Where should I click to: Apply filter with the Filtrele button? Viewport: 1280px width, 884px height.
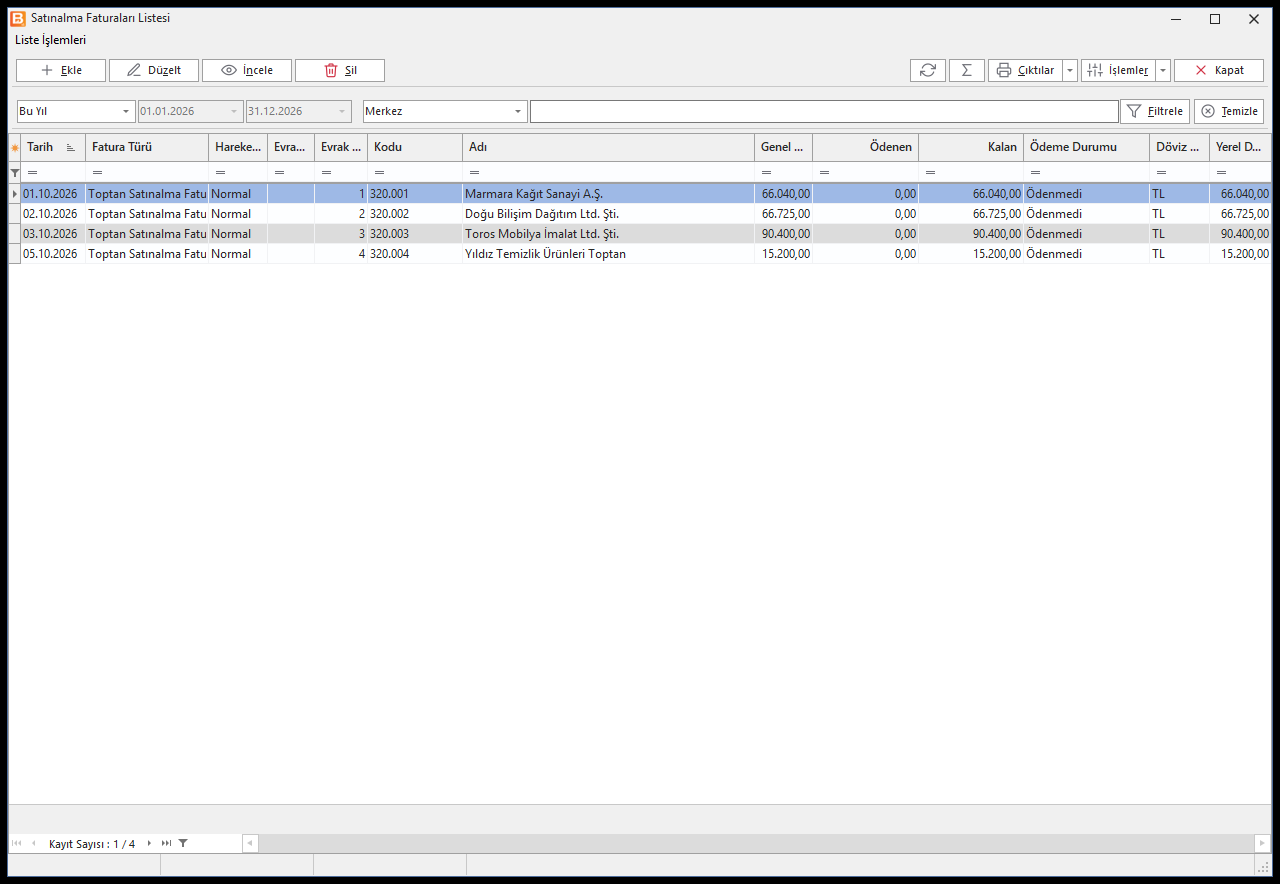(1155, 111)
